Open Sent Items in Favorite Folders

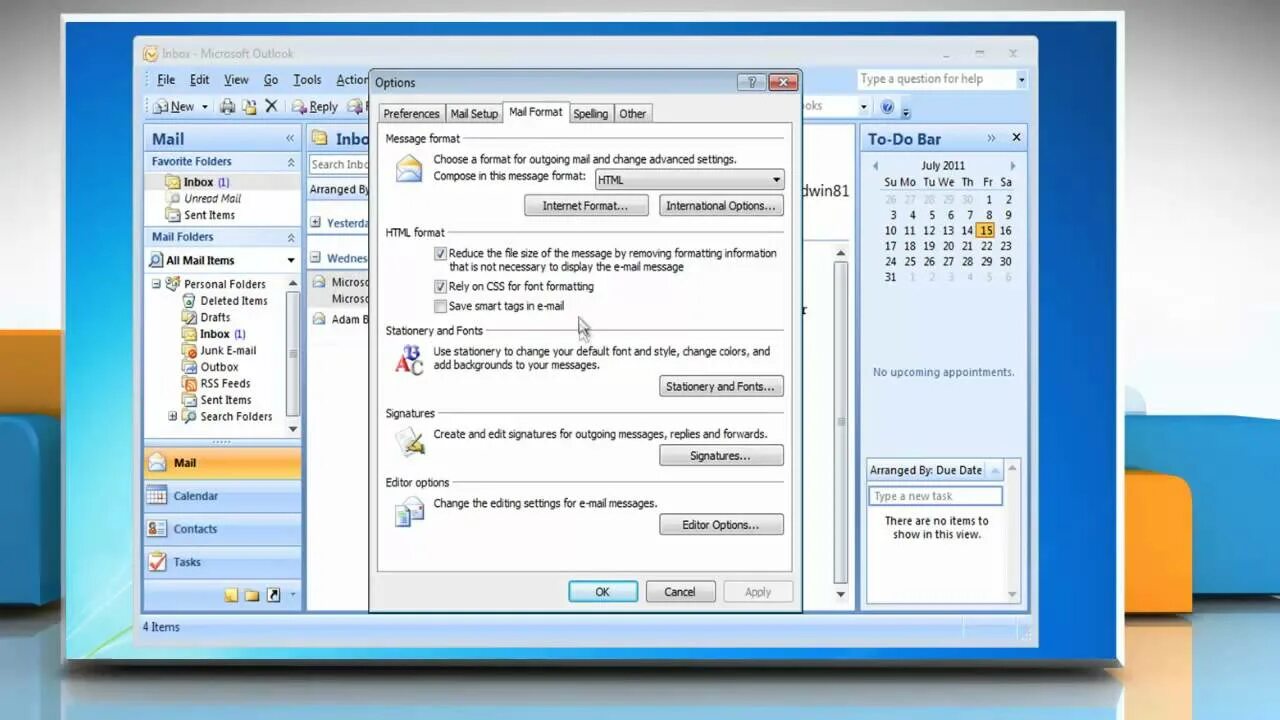click(201, 215)
